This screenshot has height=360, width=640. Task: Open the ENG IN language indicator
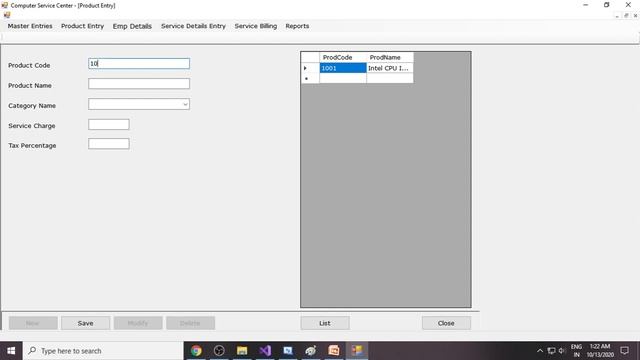pyautogui.click(x=576, y=351)
